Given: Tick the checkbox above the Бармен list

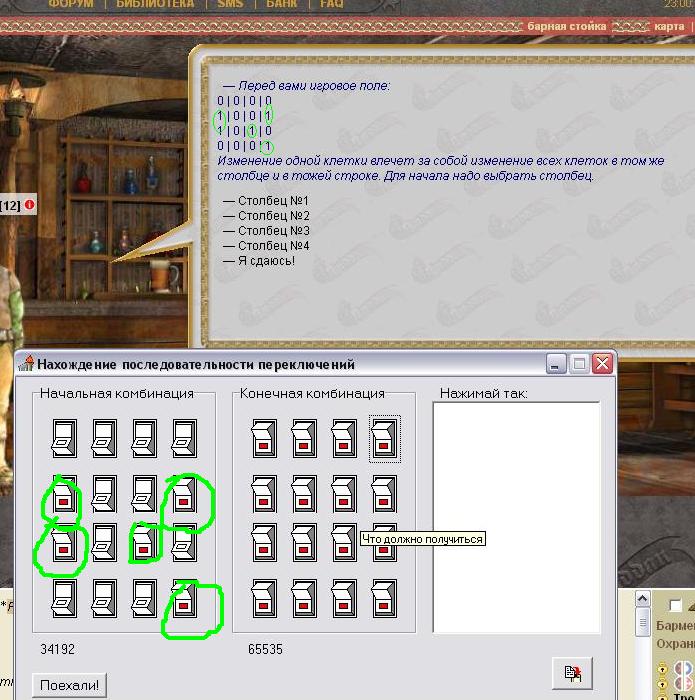Looking at the screenshot, I should 675,605.
